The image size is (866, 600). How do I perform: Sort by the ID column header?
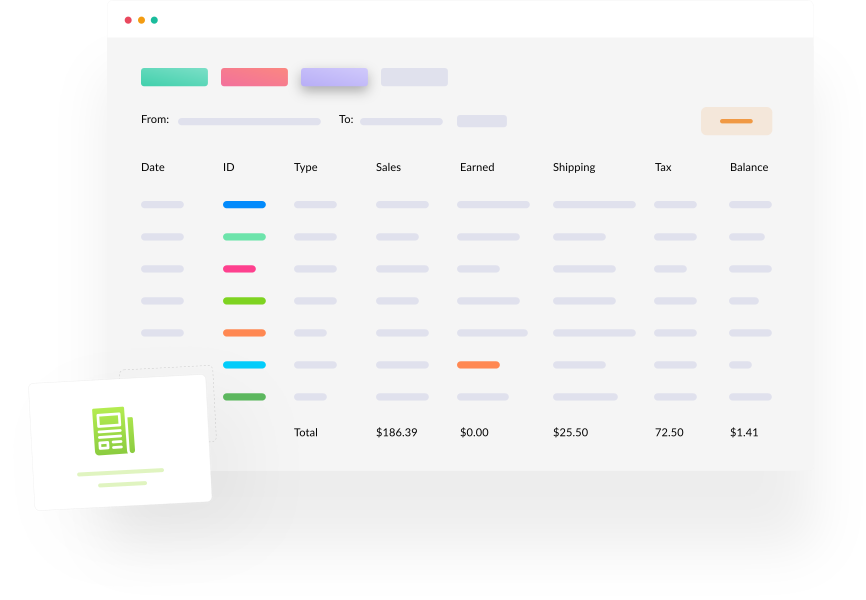click(229, 167)
